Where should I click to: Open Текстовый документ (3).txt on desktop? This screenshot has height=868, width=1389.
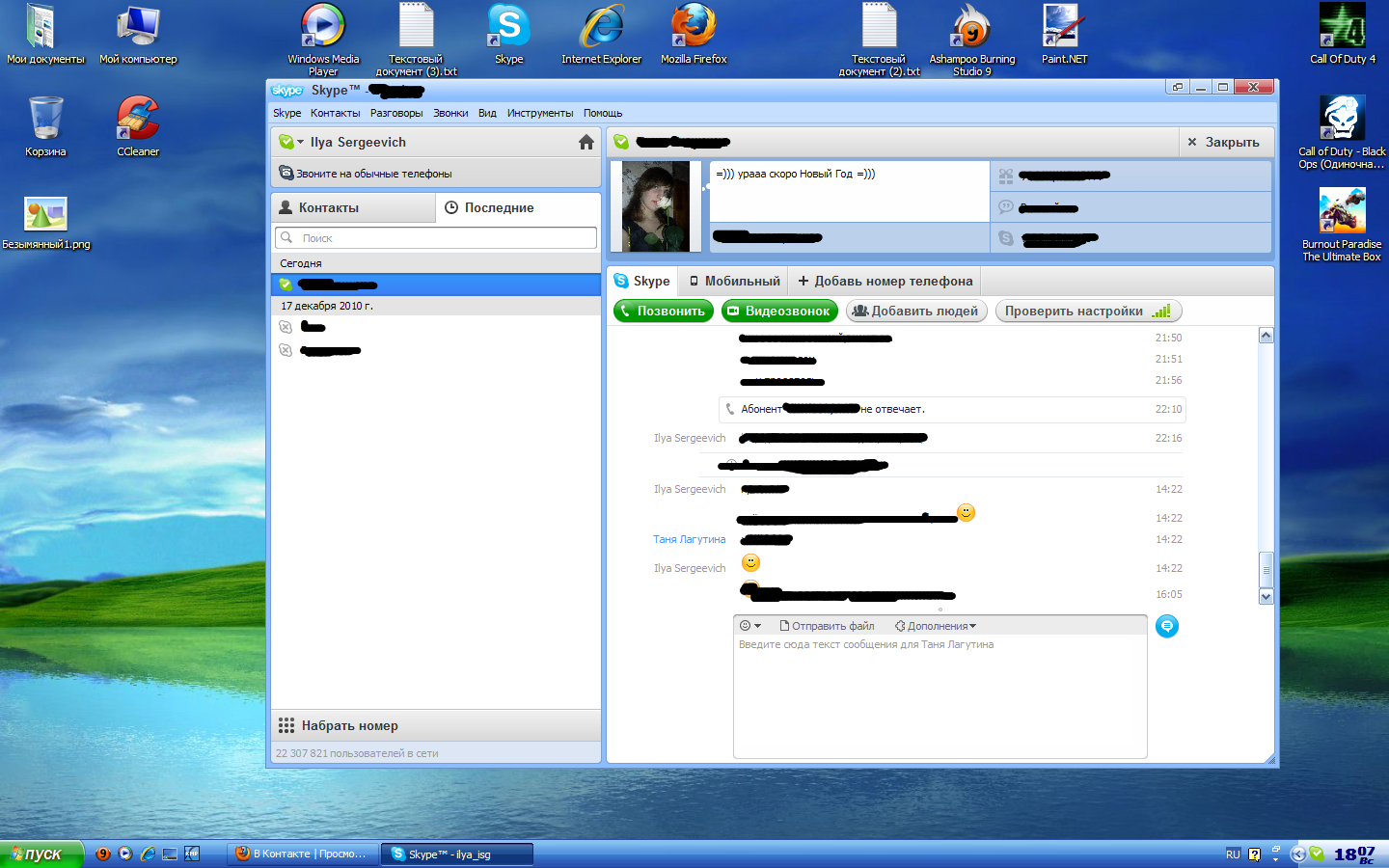pyautogui.click(x=416, y=40)
